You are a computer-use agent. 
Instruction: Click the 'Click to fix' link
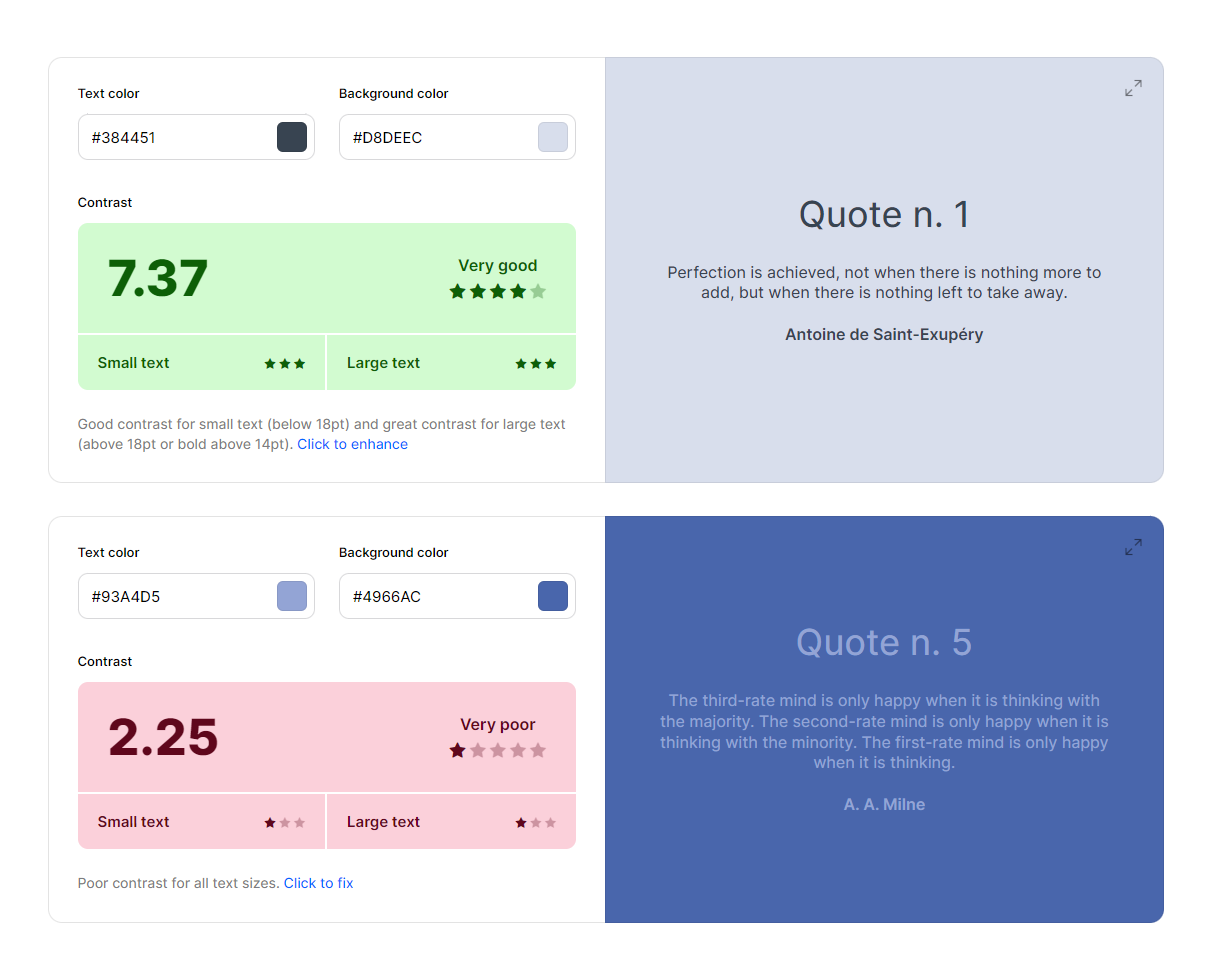click(318, 883)
